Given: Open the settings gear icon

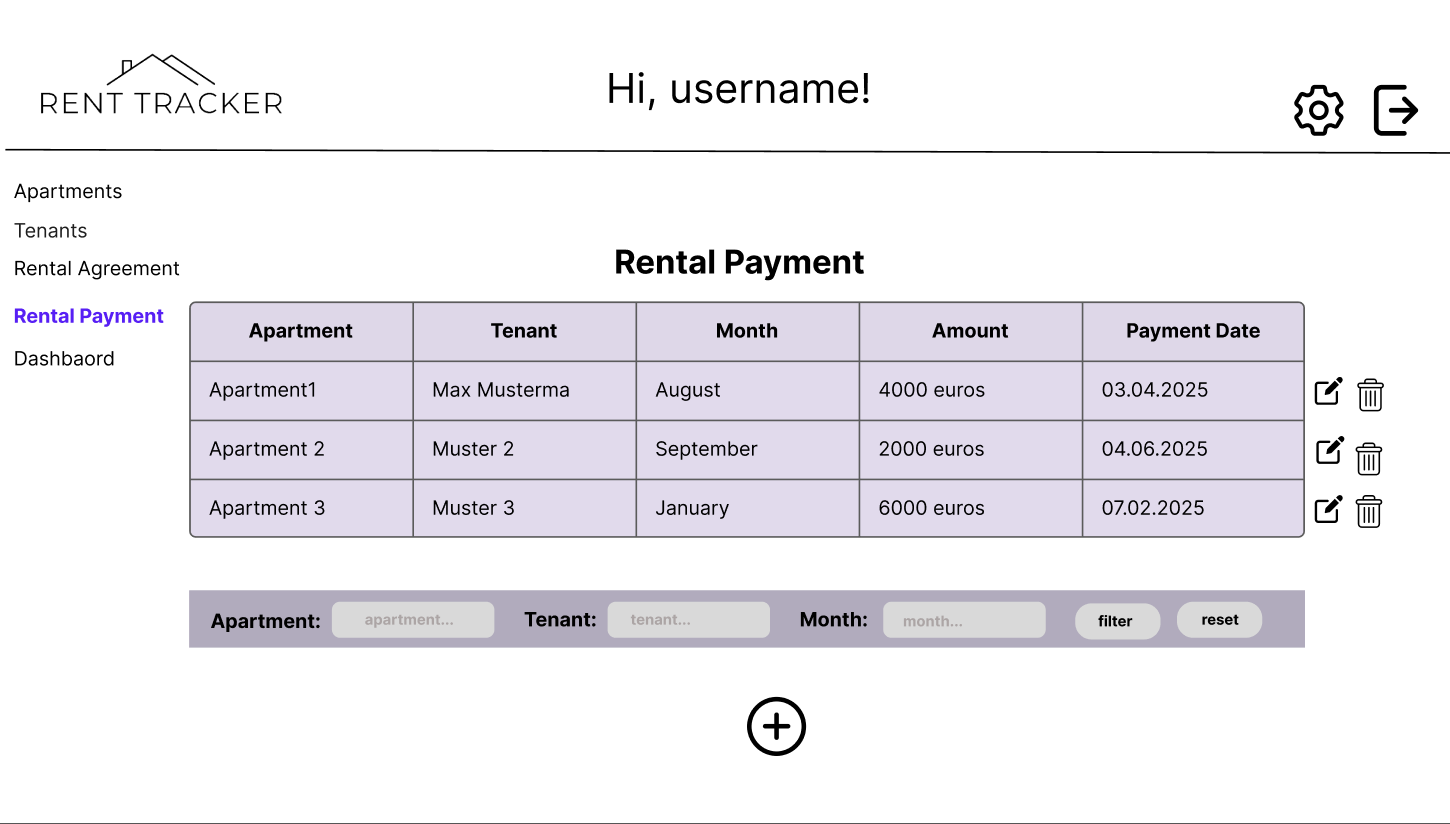Looking at the screenshot, I should tap(1318, 110).
